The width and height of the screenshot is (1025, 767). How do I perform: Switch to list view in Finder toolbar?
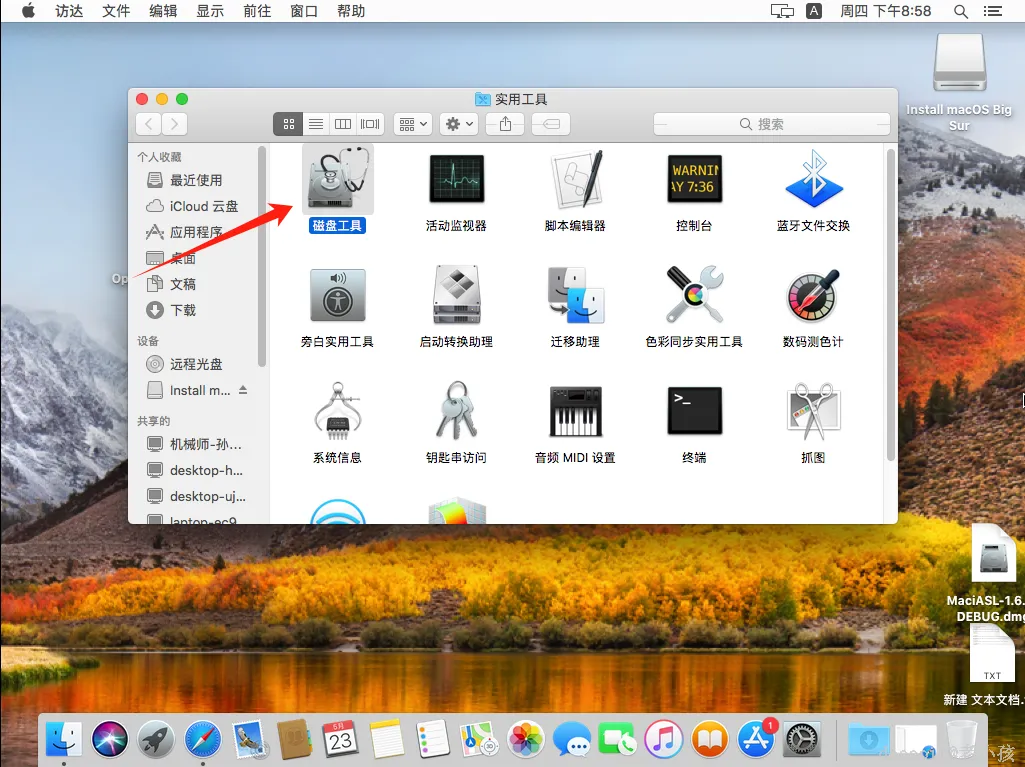point(316,124)
